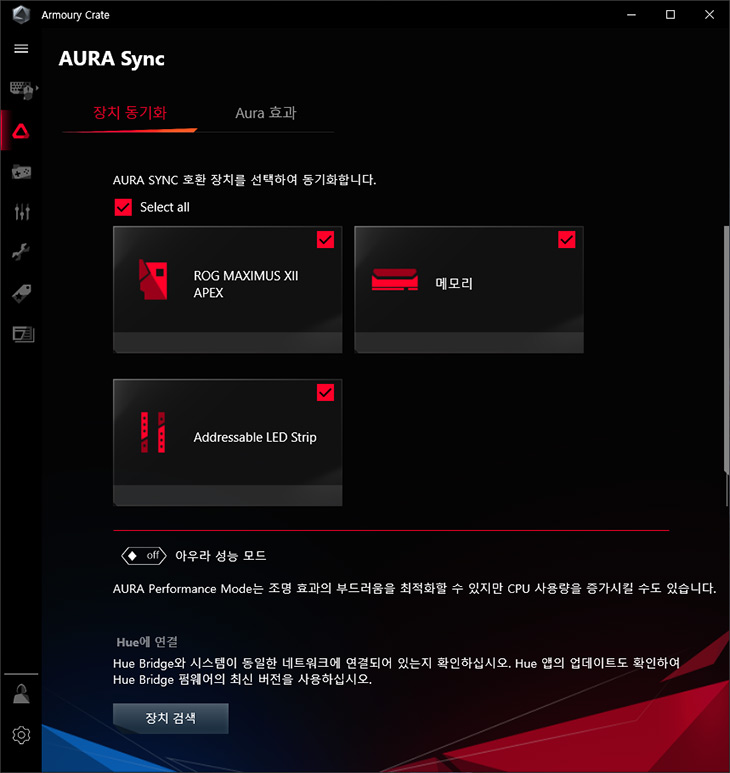Toggle the Select all checkbox
730x773 pixels.
pyautogui.click(x=123, y=208)
